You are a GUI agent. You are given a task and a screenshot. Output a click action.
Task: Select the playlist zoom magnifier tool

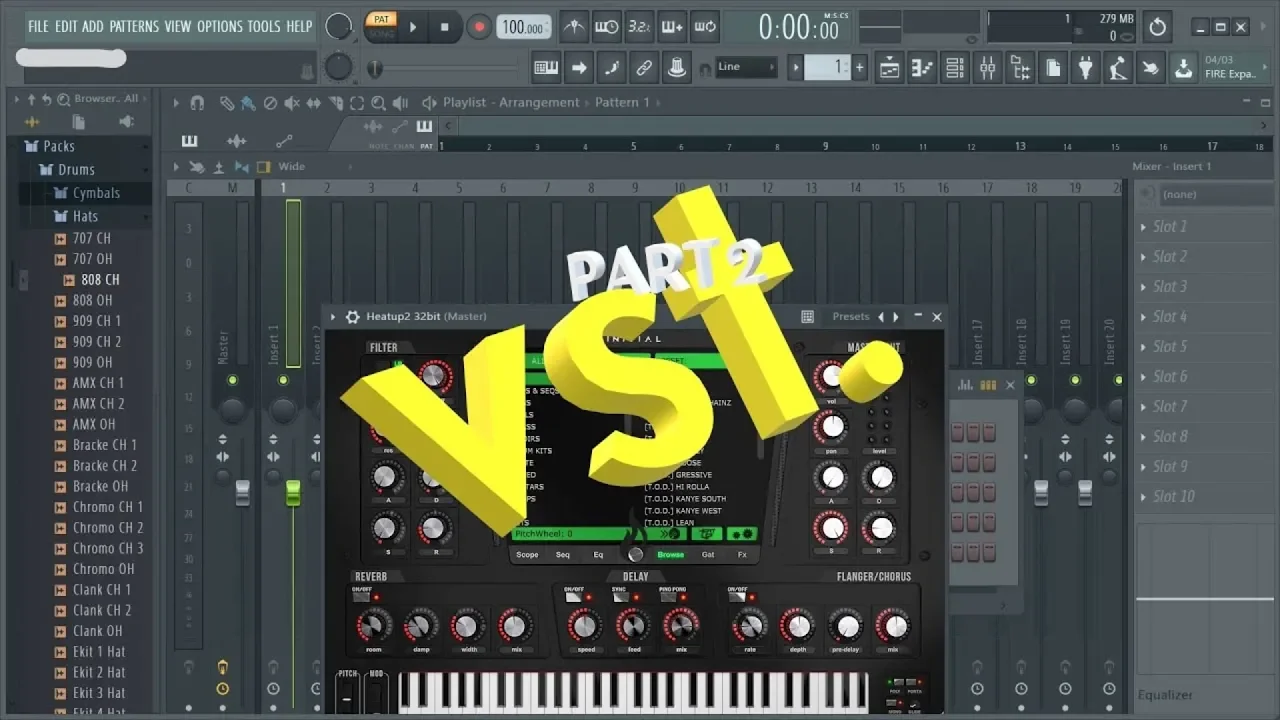point(378,103)
